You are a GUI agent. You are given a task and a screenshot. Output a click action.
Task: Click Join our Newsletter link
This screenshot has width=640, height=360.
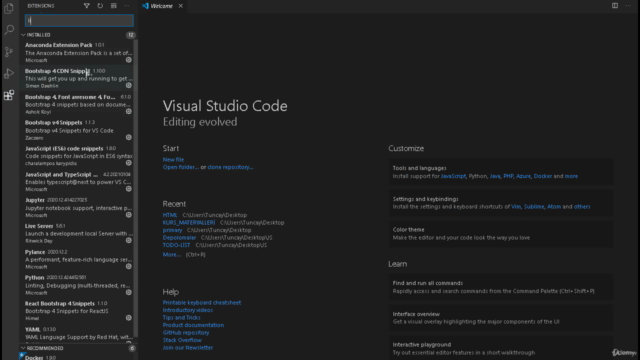(x=188, y=348)
